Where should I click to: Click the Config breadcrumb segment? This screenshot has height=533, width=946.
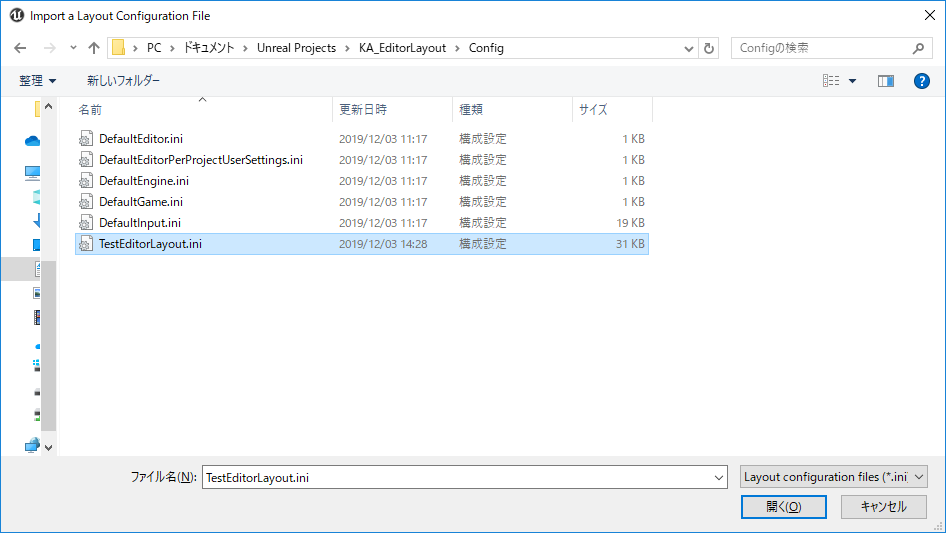coord(486,48)
